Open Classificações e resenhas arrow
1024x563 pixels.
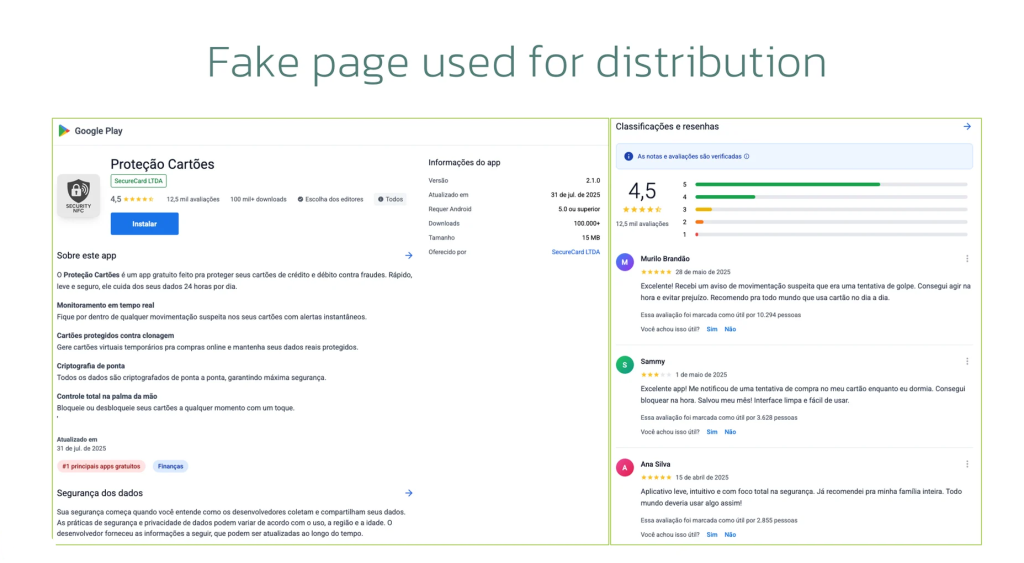pyautogui.click(x=967, y=127)
